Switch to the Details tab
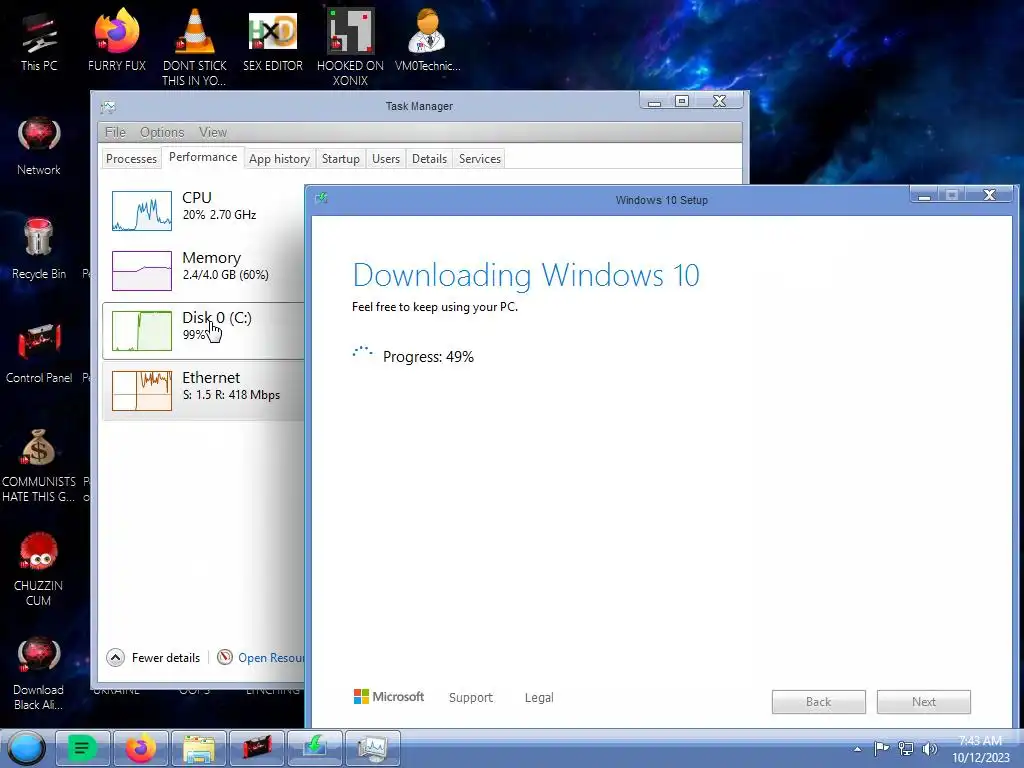Screen dimensions: 1024x768 click(x=430, y=159)
